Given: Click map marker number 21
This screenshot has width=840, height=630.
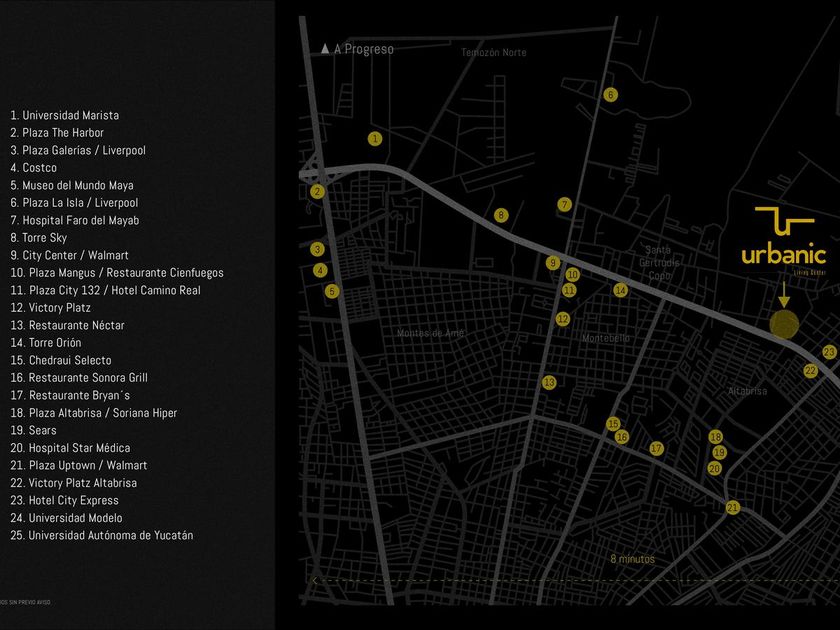Looking at the screenshot, I should [733, 507].
